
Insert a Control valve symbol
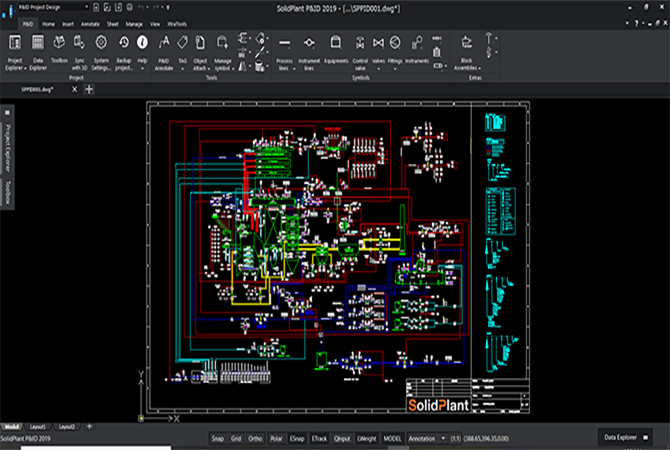point(360,52)
